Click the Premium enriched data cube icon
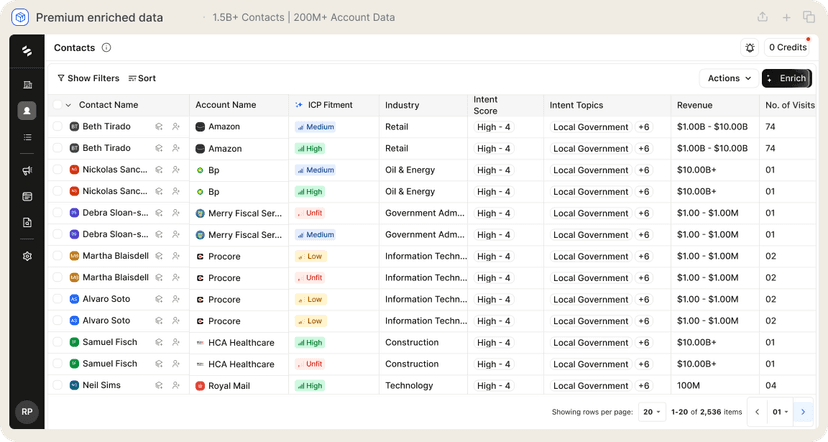 point(20,17)
